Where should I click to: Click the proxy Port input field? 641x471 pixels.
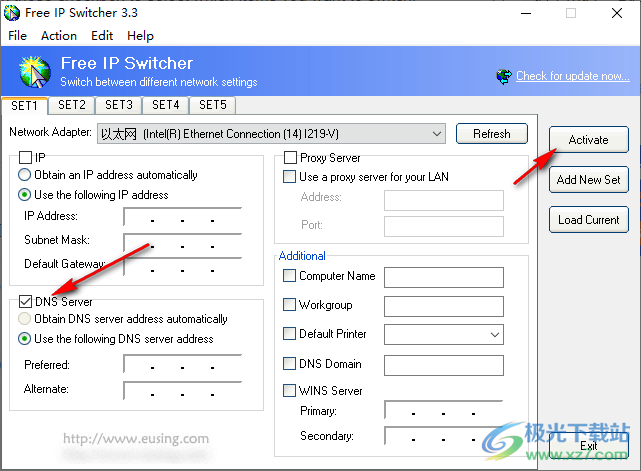click(444, 227)
